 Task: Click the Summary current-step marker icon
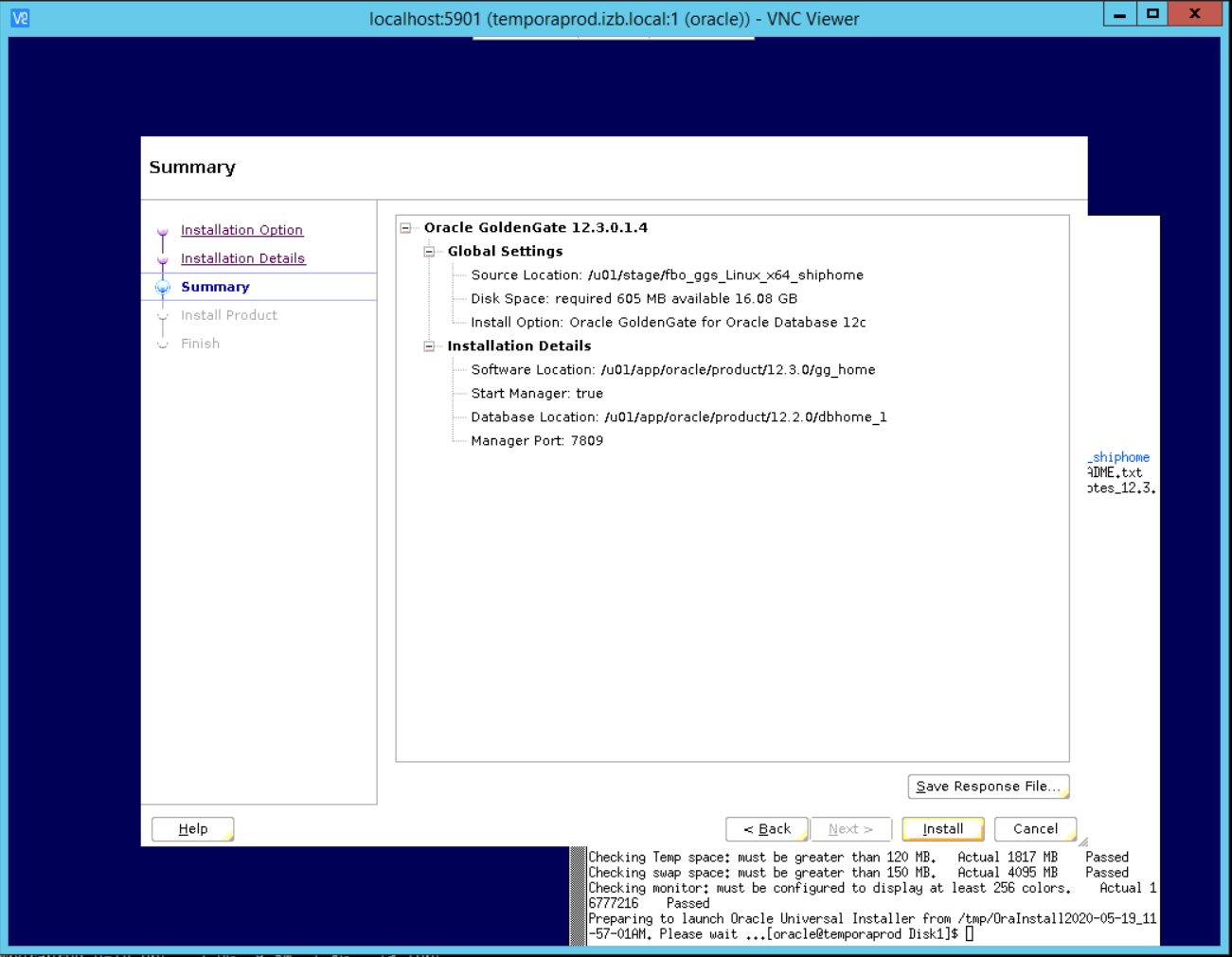pos(163,287)
